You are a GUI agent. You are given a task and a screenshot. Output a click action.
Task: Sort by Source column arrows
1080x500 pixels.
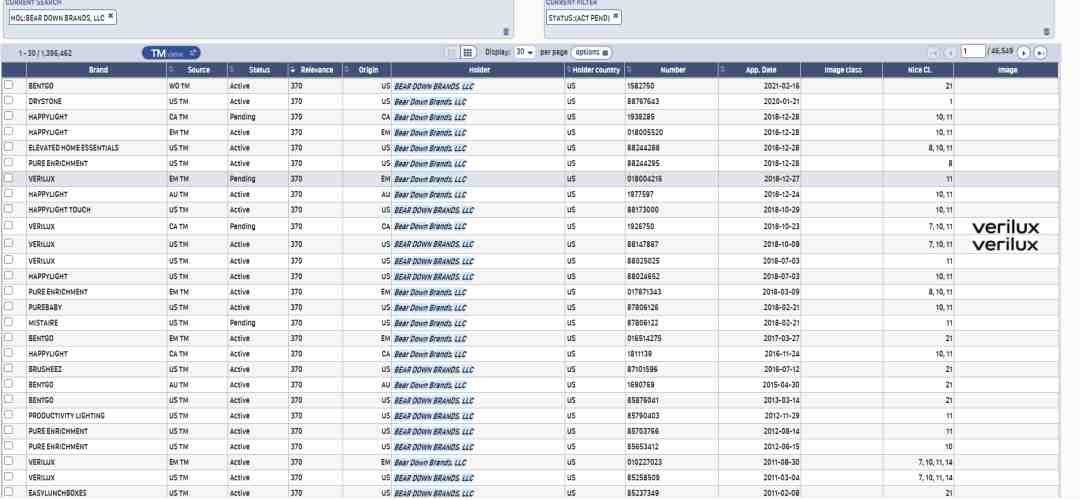pyautogui.click(x=172, y=70)
